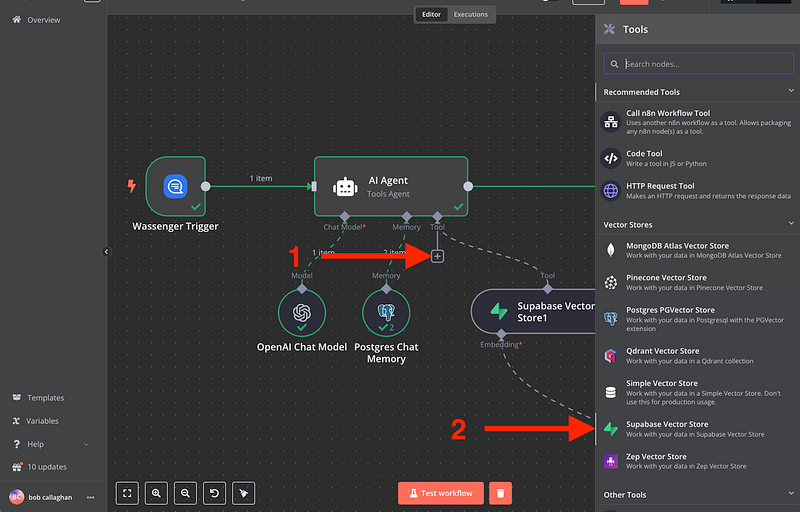The image size is (800, 512).
Task: Select the AI Agent node
Action: 390,186
